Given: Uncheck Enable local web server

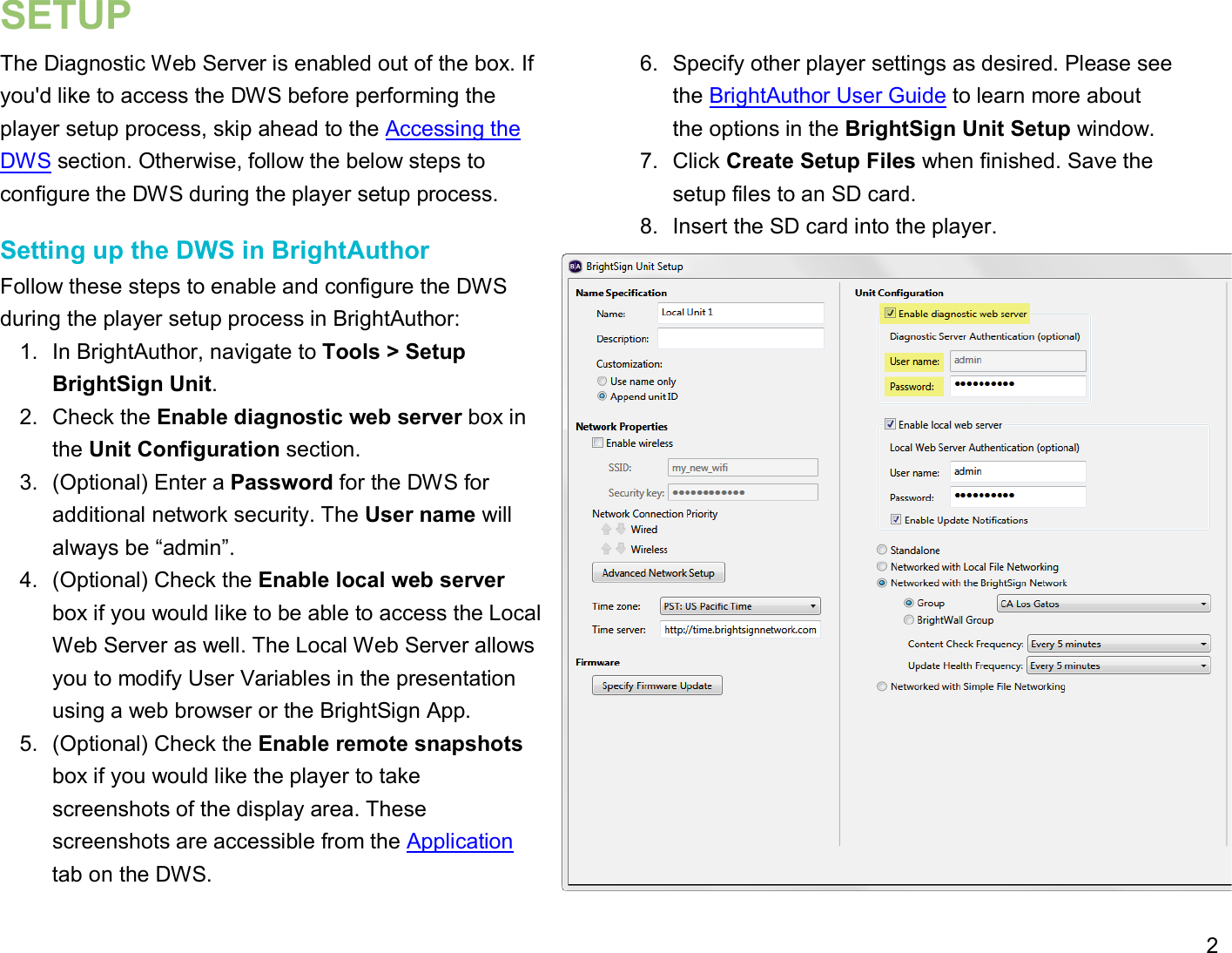Looking at the screenshot, I should pyautogui.click(x=890, y=424).
